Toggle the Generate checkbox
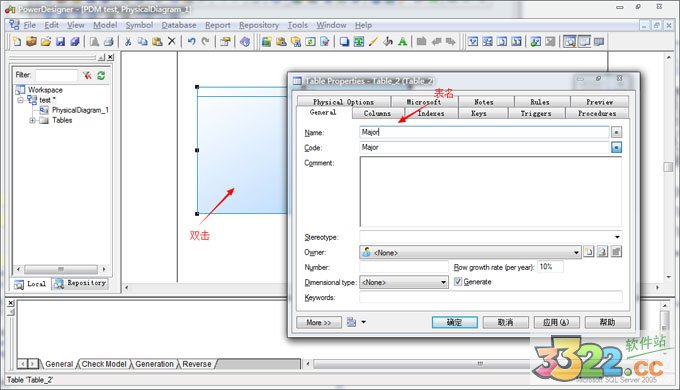The height and width of the screenshot is (390, 680). (x=458, y=282)
